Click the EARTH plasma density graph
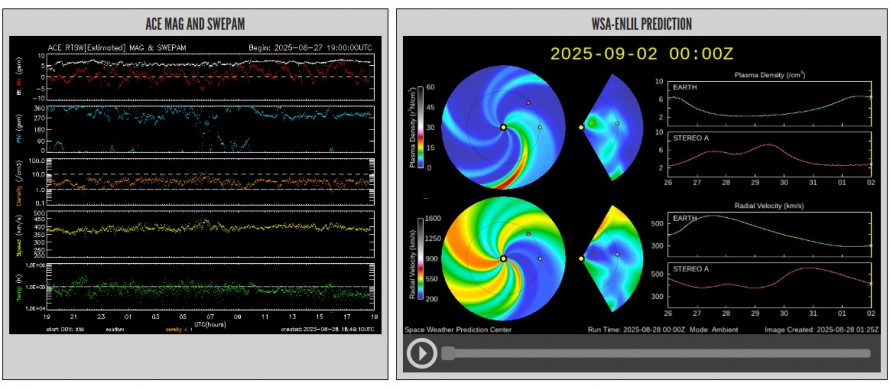Screen dimensions: 890x390 [769, 104]
